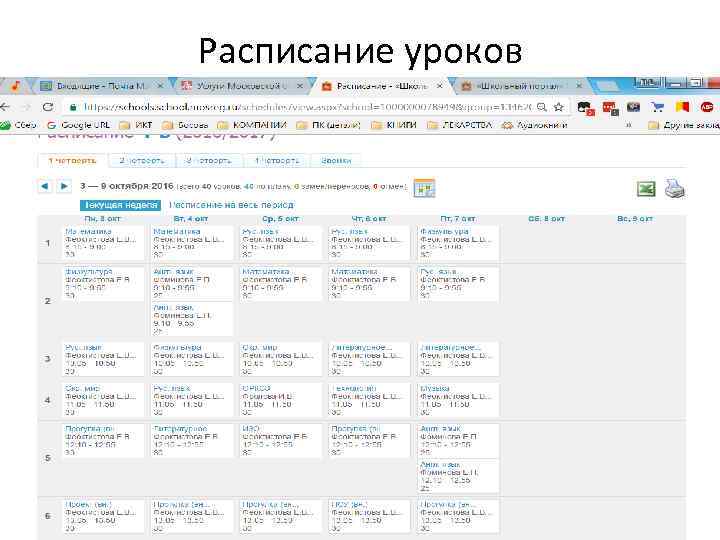
Task: Open the Сб, 8 окт day header
Action: pos(546,219)
